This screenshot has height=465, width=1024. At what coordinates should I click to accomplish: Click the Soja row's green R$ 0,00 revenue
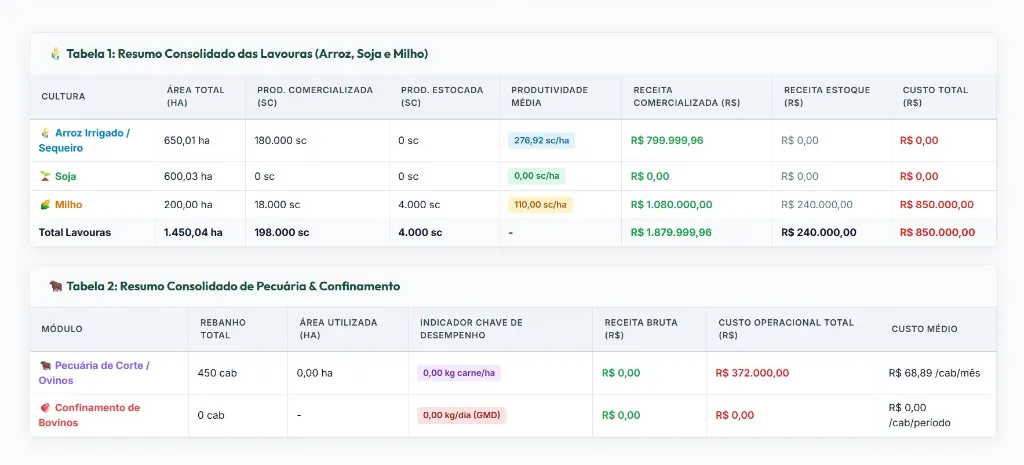pos(650,176)
